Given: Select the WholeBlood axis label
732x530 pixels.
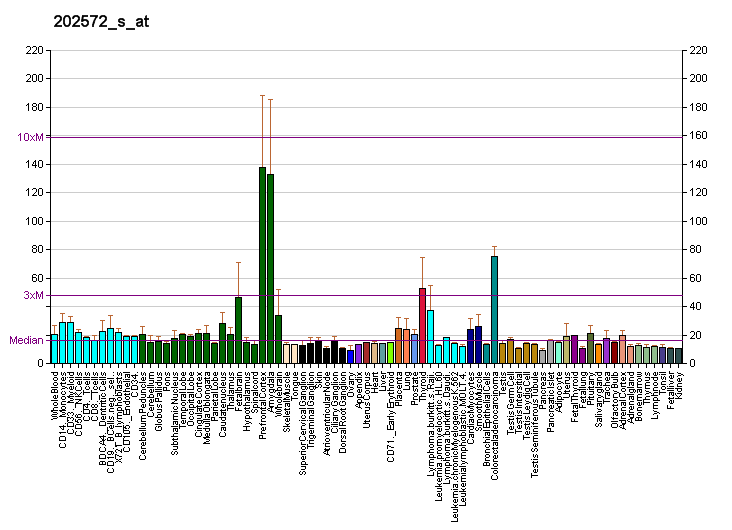Looking at the screenshot, I should pos(54,393).
